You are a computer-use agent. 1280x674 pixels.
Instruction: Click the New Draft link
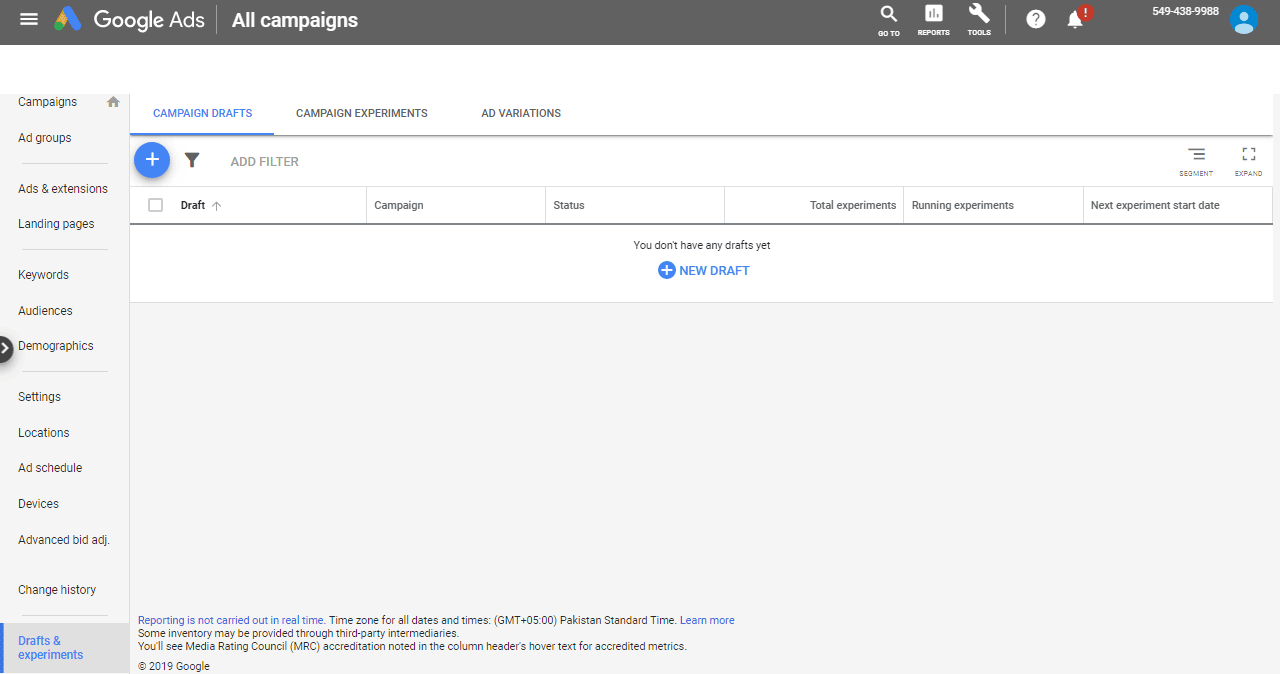[704, 270]
